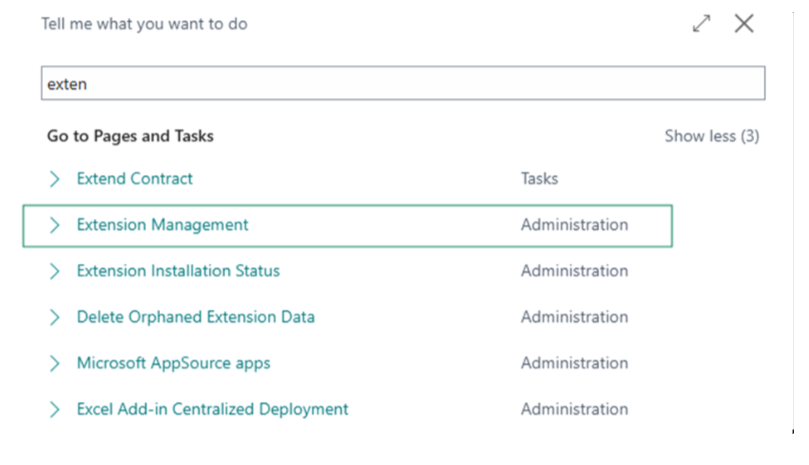The image size is (809, 465).
Task: Click the 'Go to Pages and Tasks' heading
Action: (130, 136)
